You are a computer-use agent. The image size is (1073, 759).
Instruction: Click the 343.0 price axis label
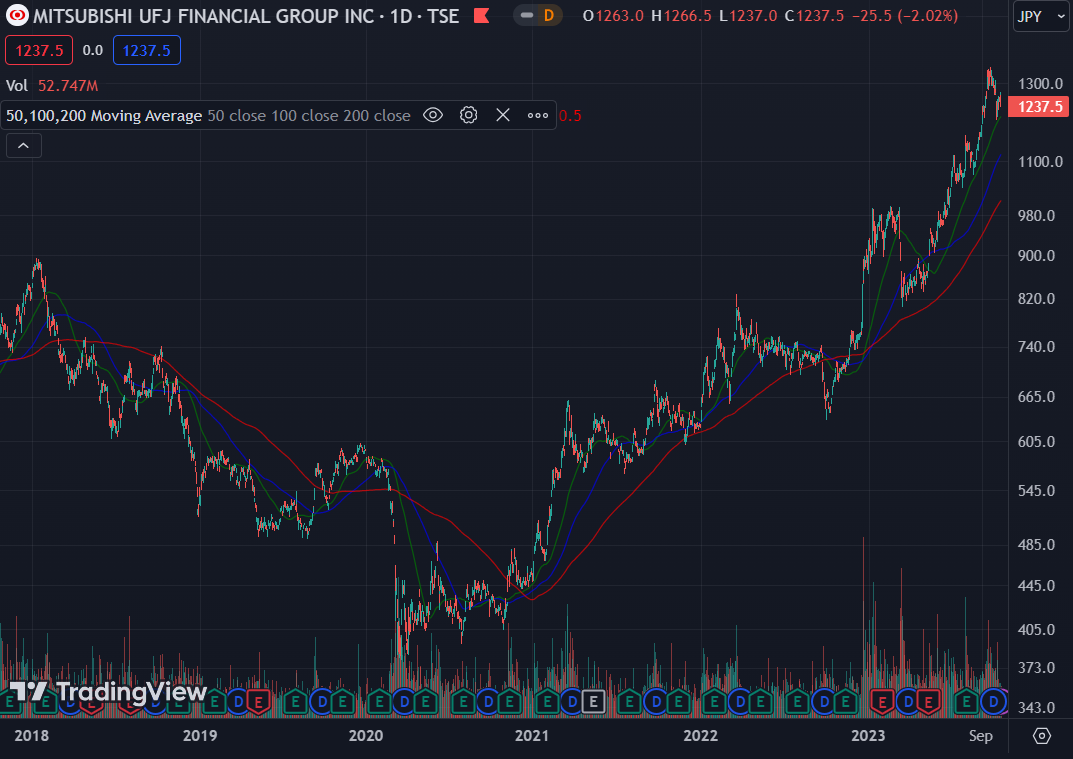[x=1036, y=708]
